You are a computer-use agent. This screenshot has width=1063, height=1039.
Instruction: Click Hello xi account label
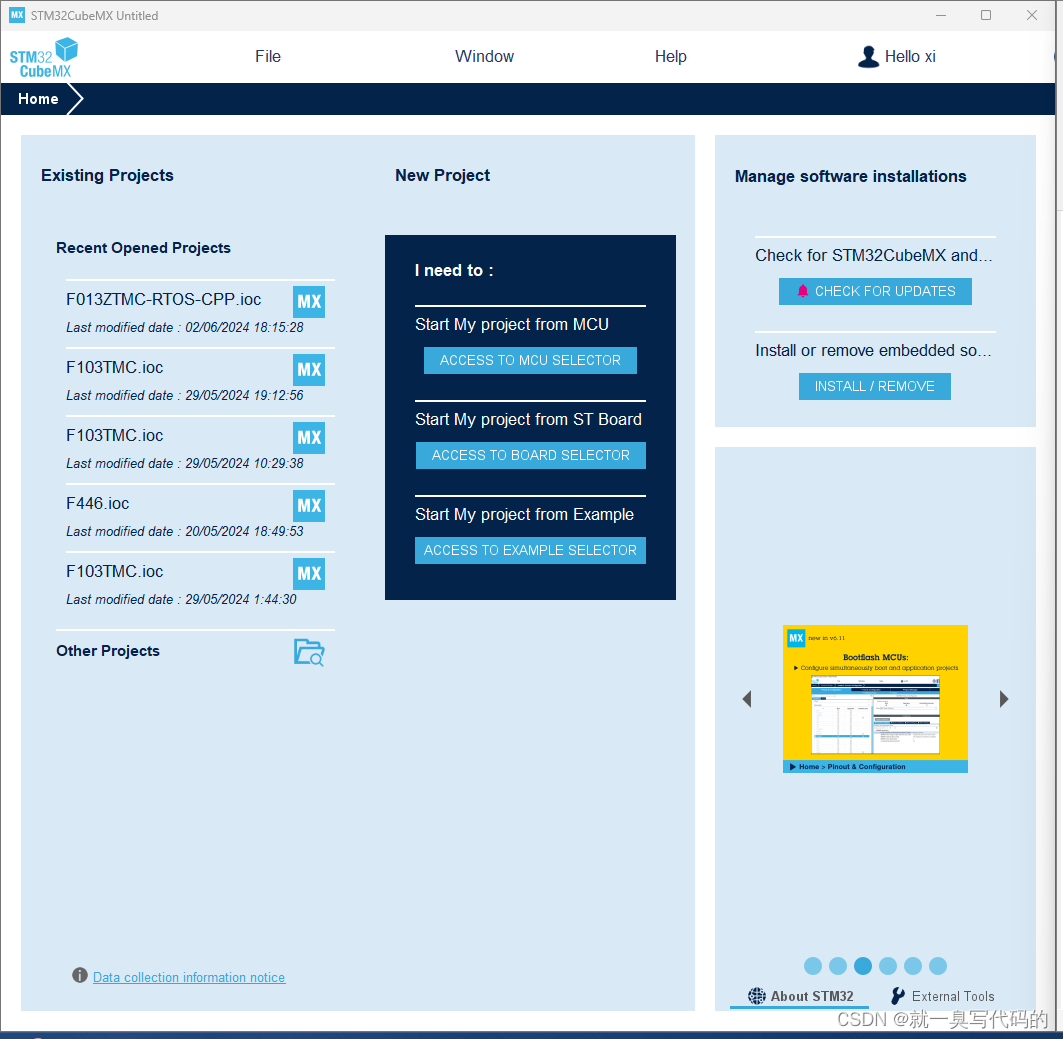(910, 56)
